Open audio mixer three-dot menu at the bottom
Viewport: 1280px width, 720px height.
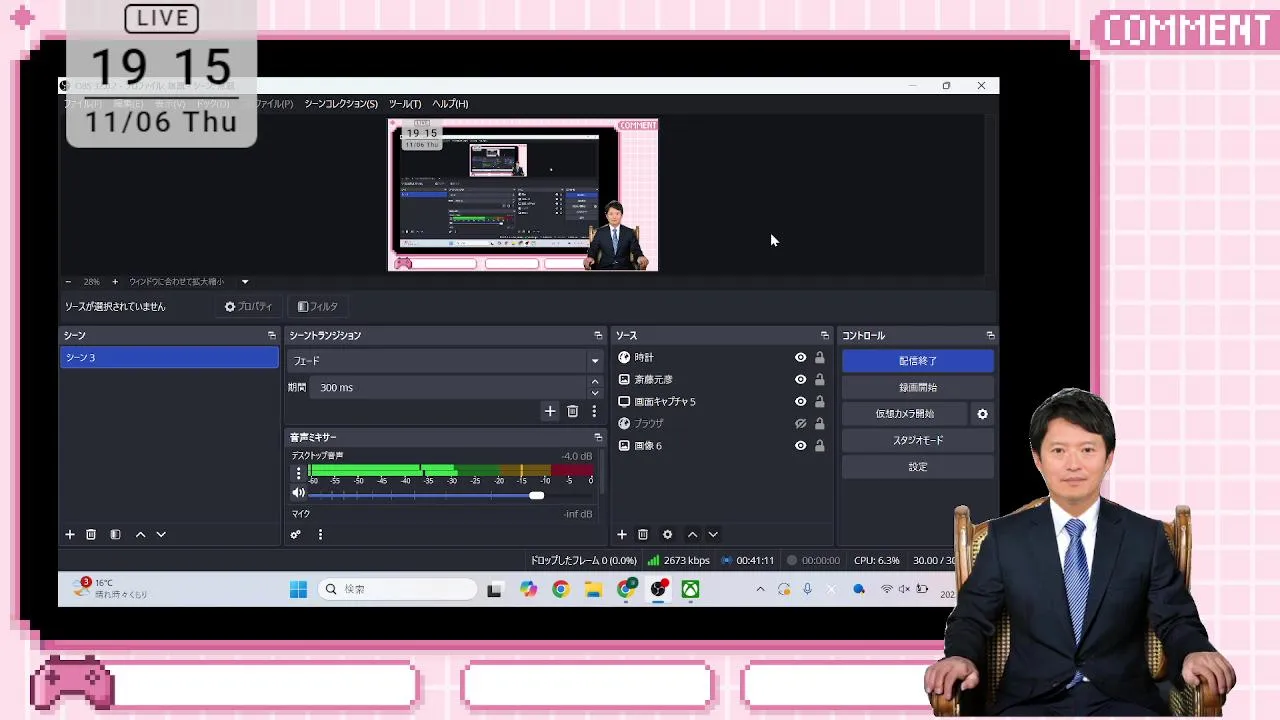point(320,535)
